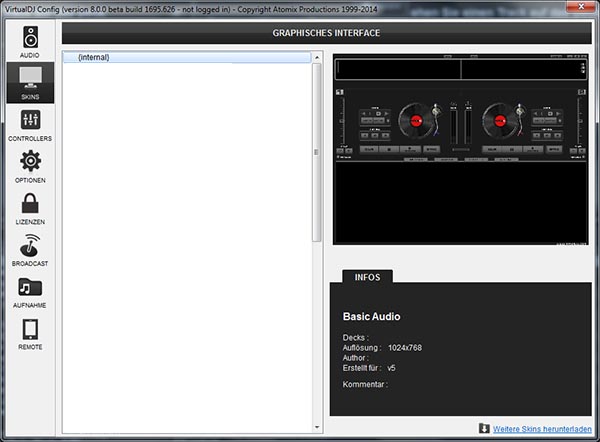Screen dimensions: 600x442
Task: Open the Remote tablet section
Action: 30,334
